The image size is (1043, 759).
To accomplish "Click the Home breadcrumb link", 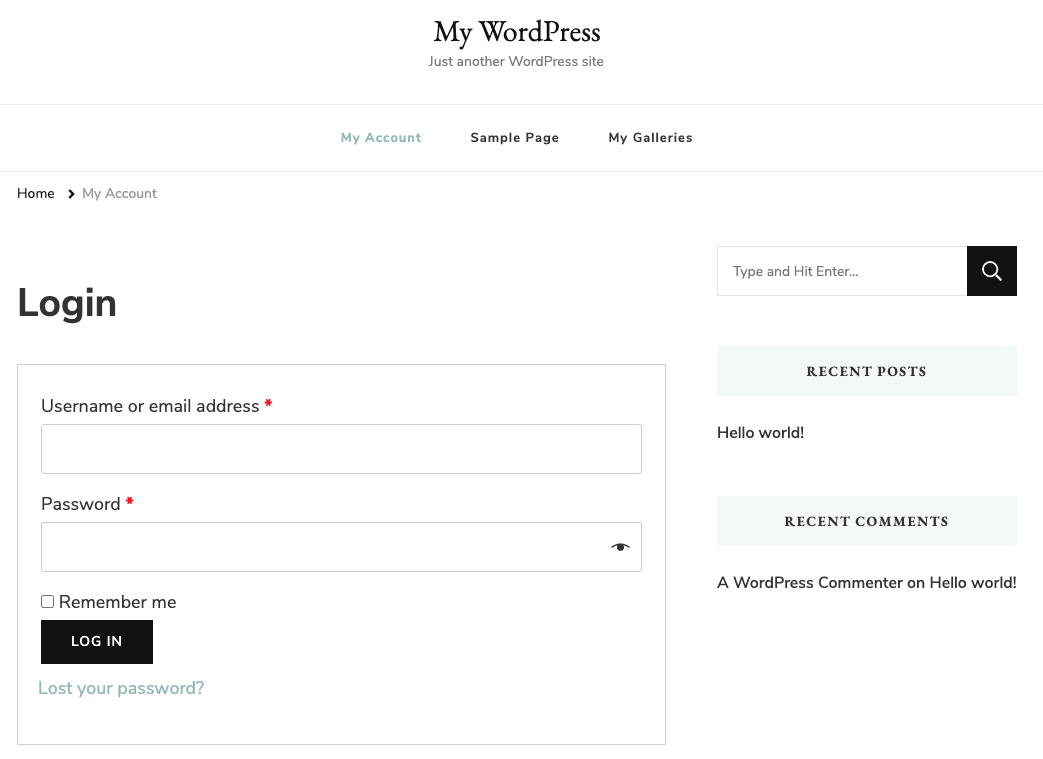I will tap(36, 194).
